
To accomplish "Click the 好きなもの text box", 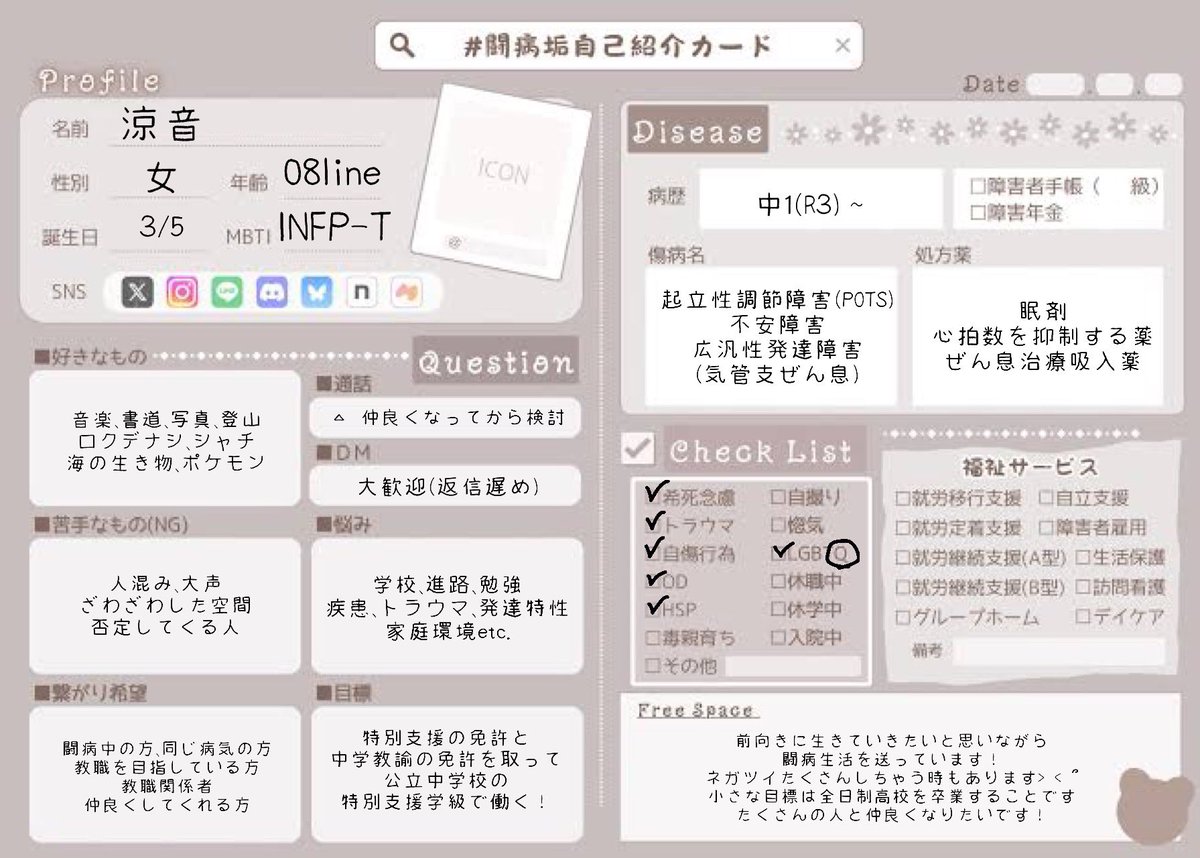I will [165, 438].
